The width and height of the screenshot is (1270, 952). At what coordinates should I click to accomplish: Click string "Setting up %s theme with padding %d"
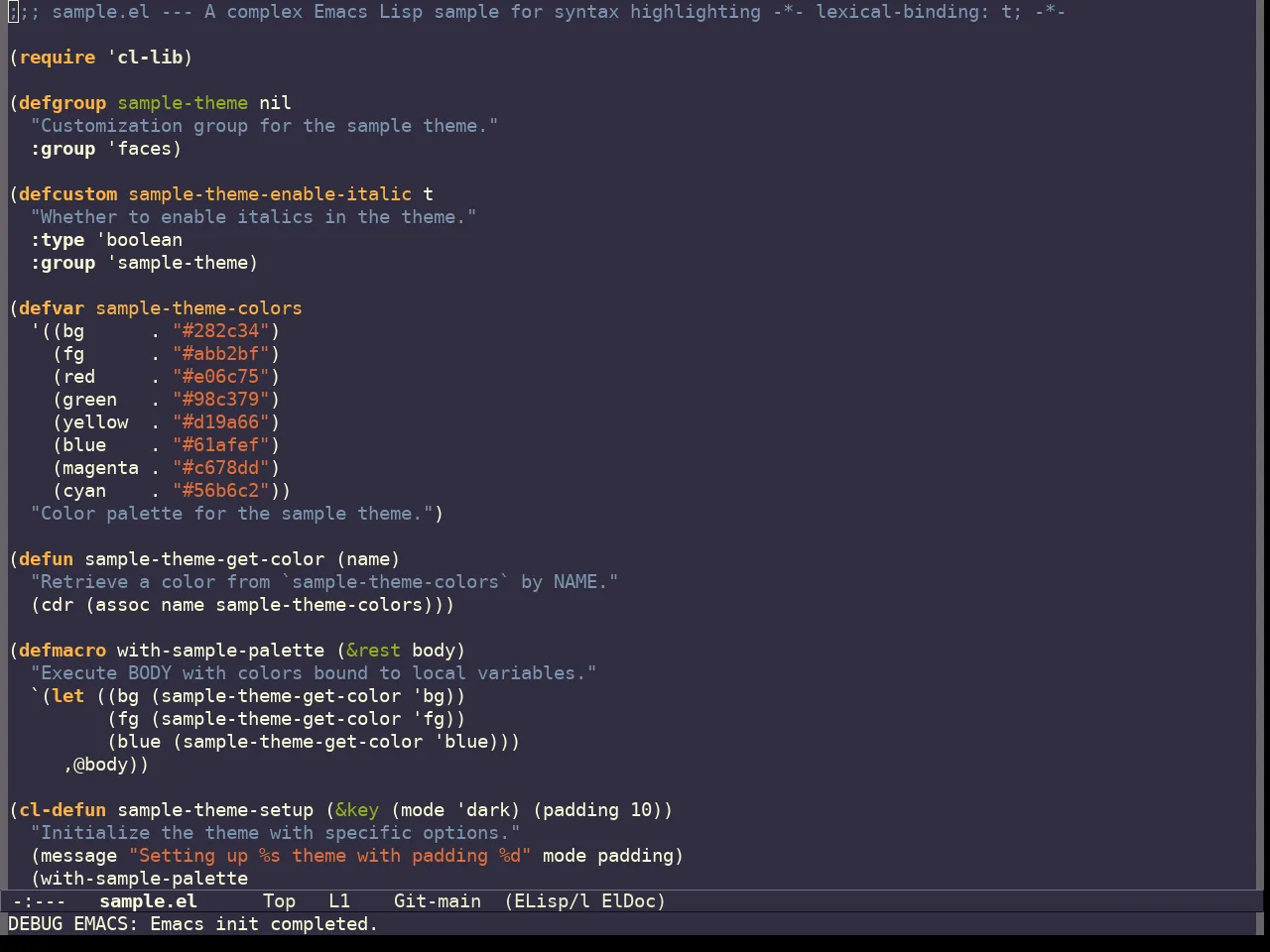(329, 856)
